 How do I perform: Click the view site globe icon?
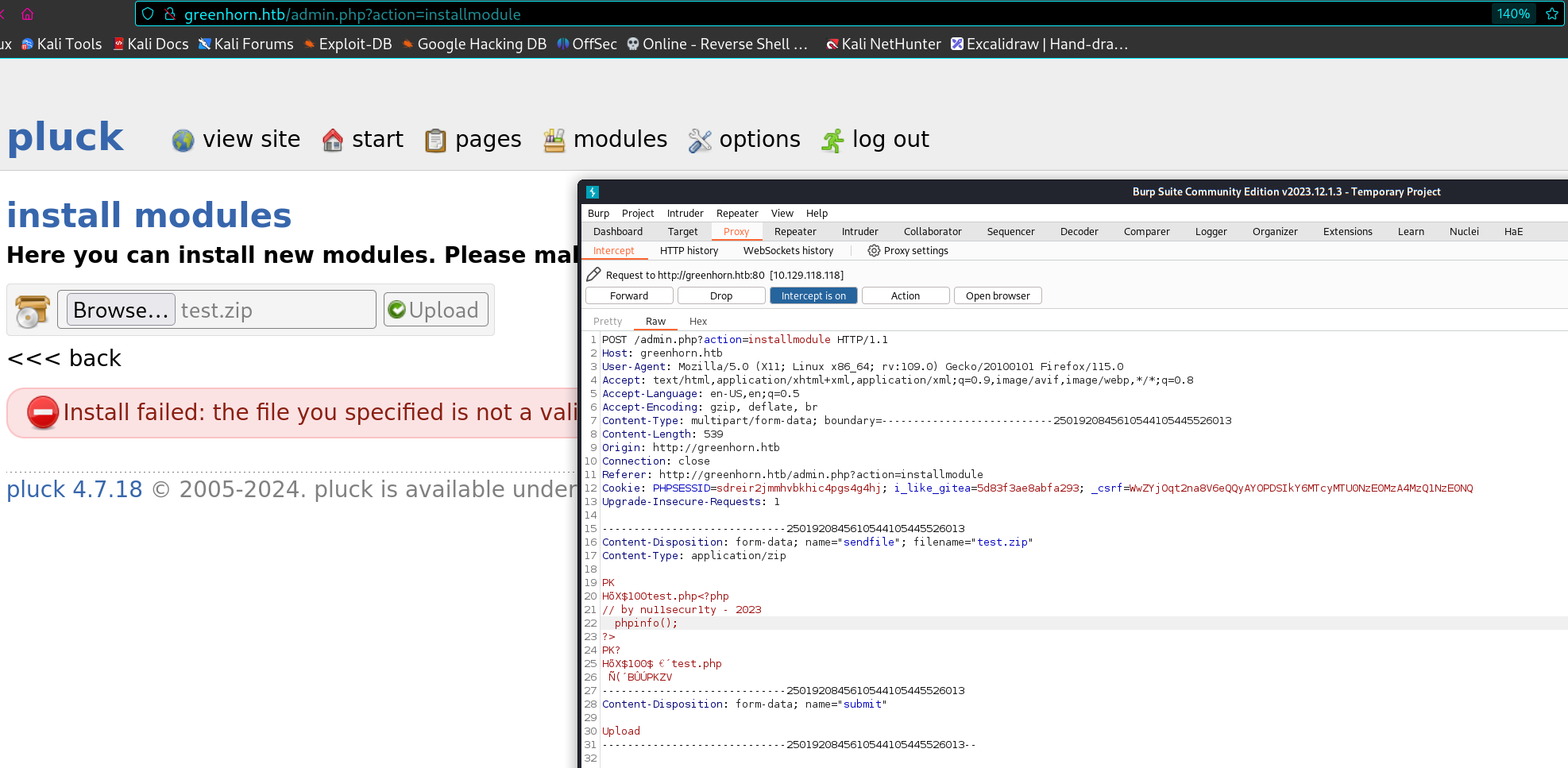183,141
